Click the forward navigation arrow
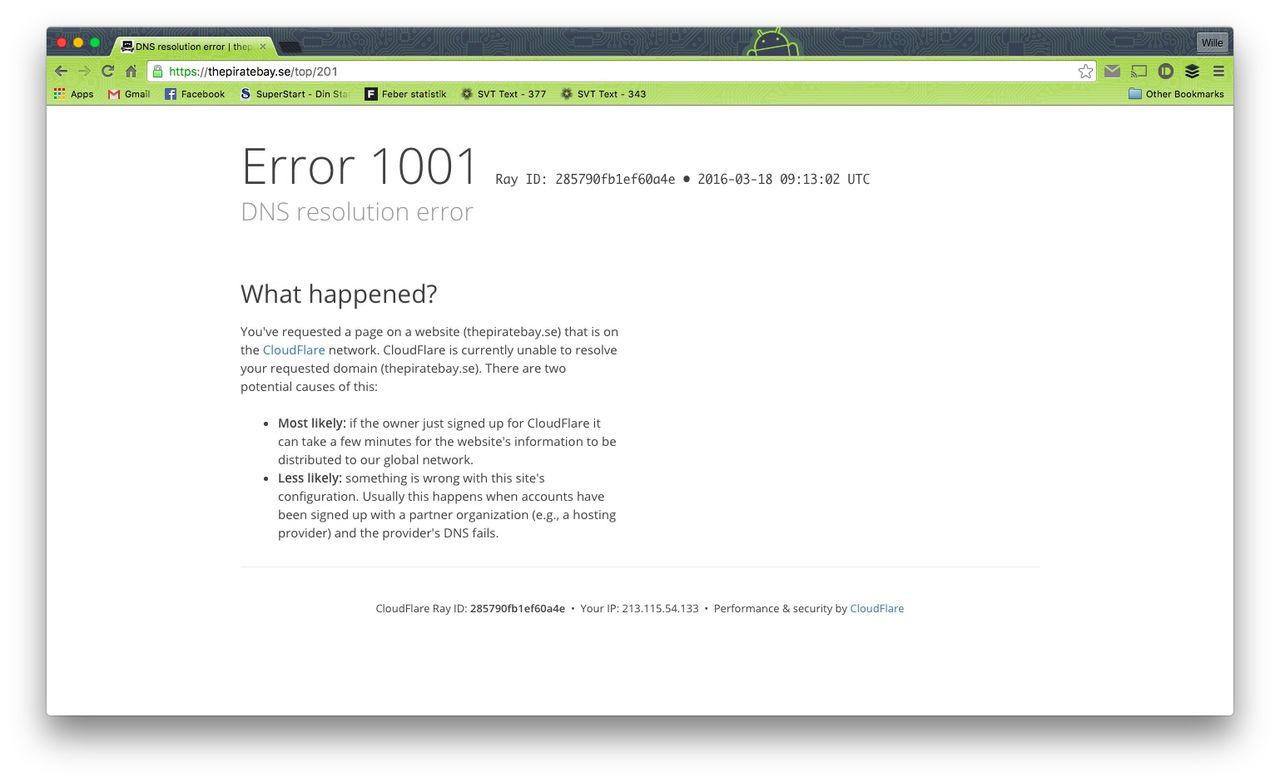Image resolution: width=1280 pixels, height=782 pixels. [x=84, y=71]
